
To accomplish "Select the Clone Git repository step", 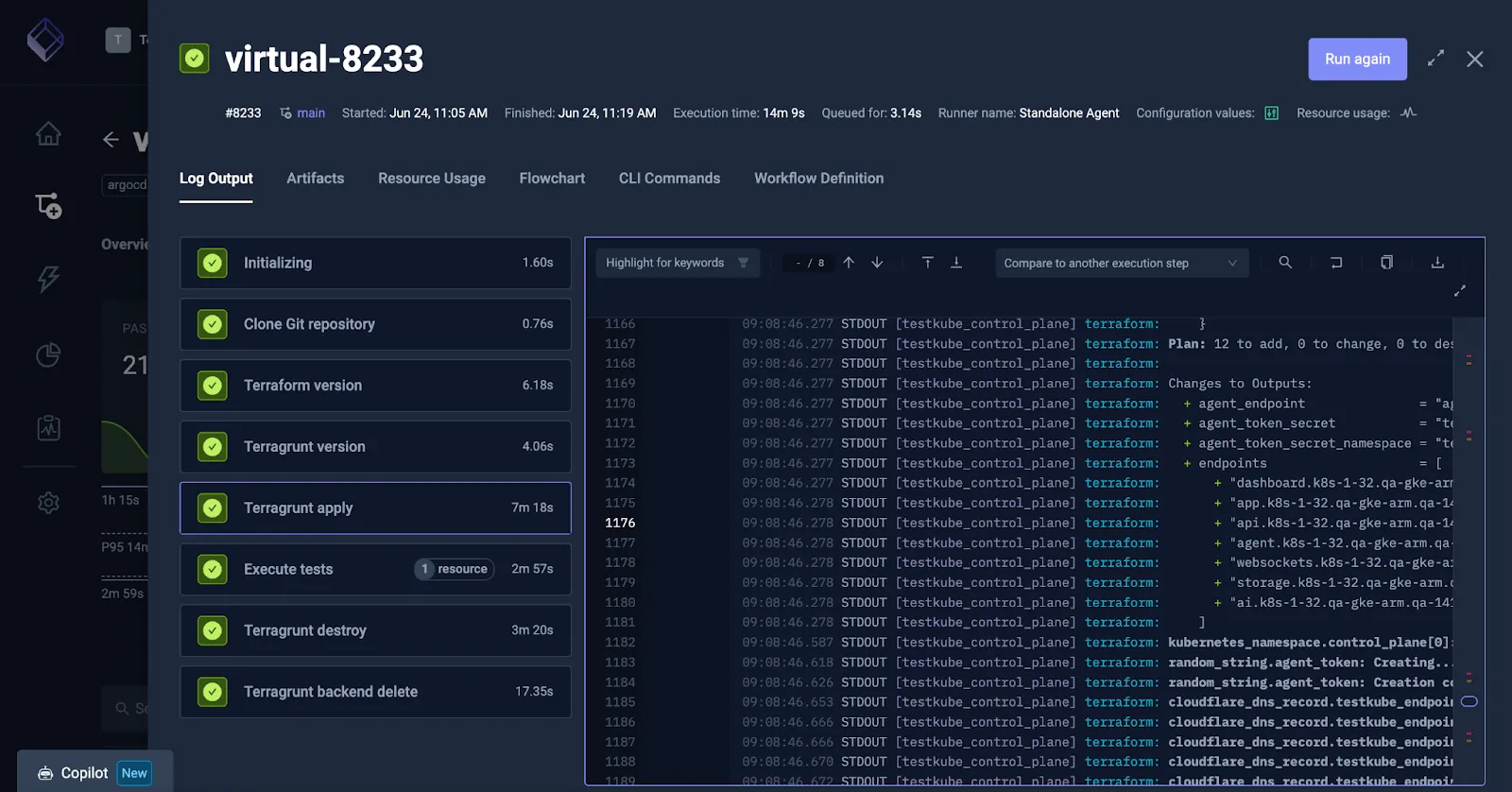I will pos(375,324).
